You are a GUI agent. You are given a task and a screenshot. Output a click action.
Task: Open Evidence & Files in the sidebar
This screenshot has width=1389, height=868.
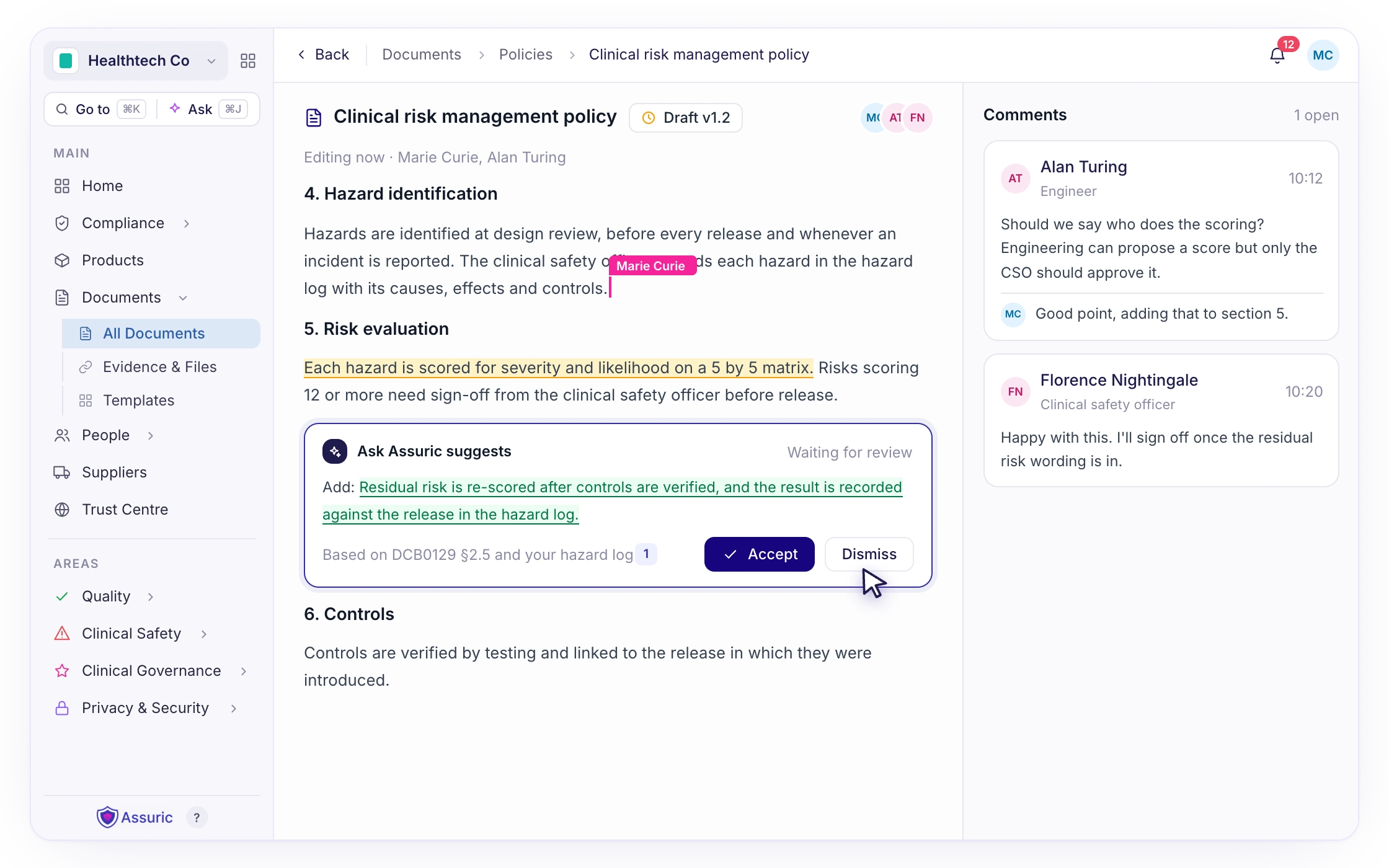click(161, 367)
